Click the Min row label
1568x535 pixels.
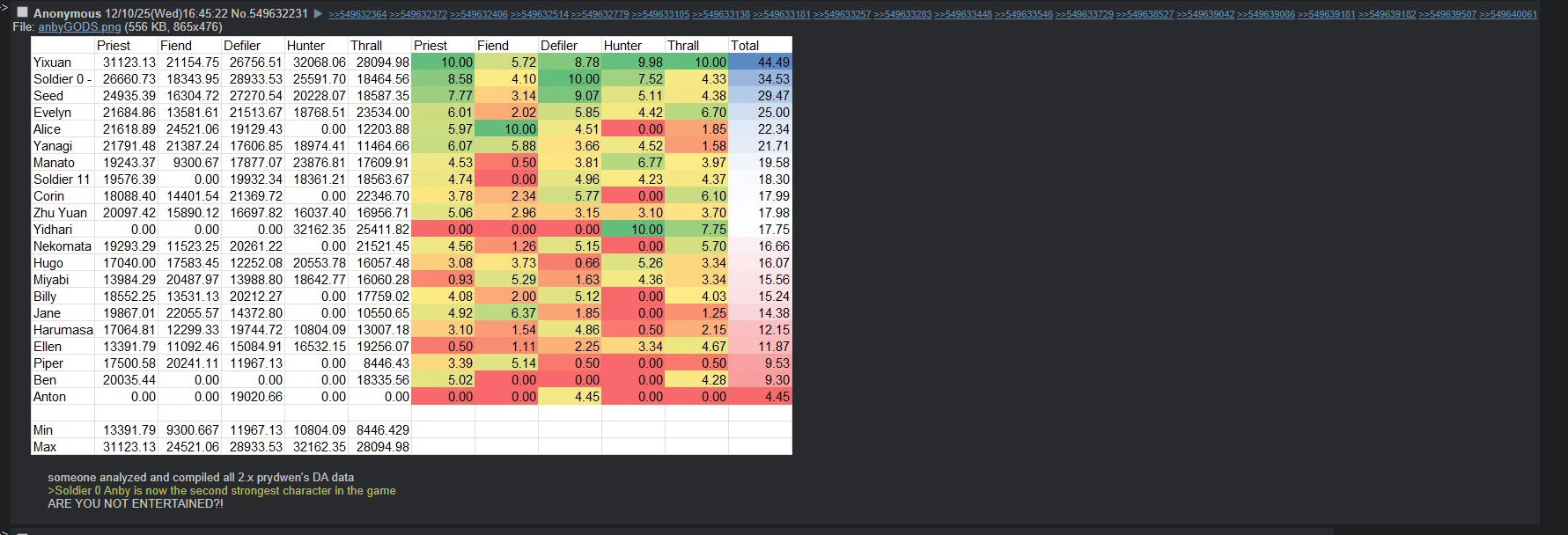[43, 430]
